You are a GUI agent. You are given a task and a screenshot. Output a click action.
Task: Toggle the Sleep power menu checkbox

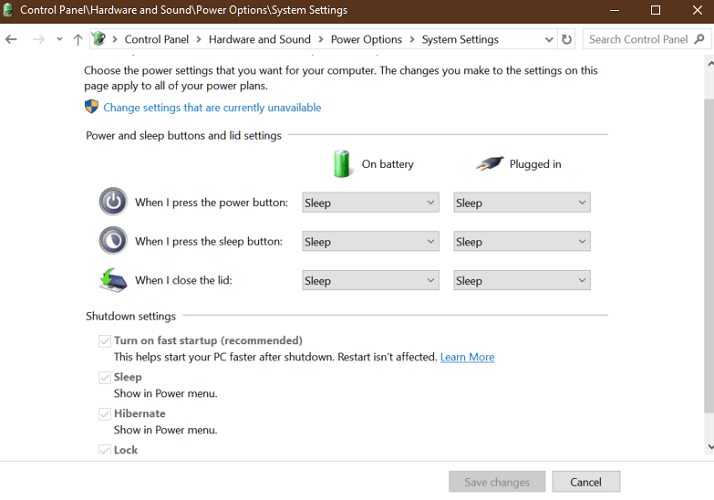104,377
